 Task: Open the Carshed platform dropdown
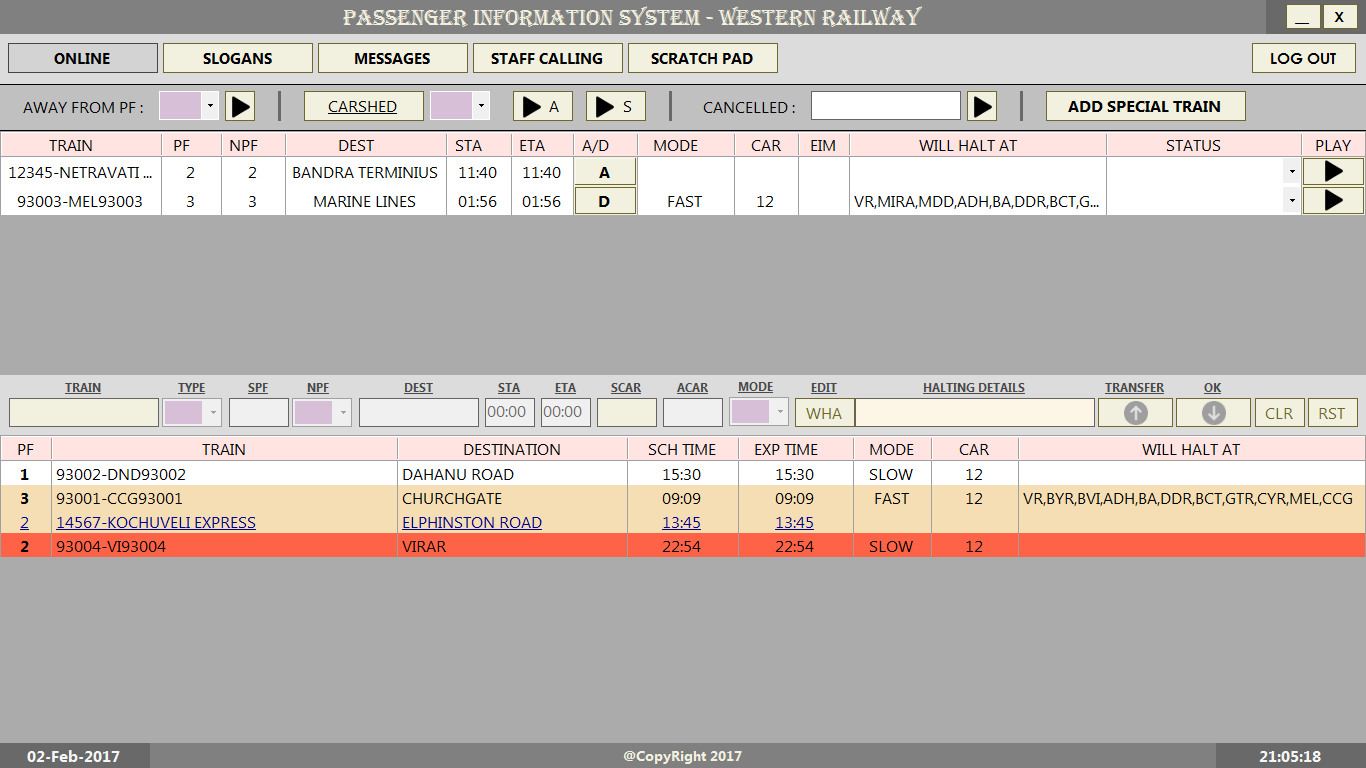point(481,106)
